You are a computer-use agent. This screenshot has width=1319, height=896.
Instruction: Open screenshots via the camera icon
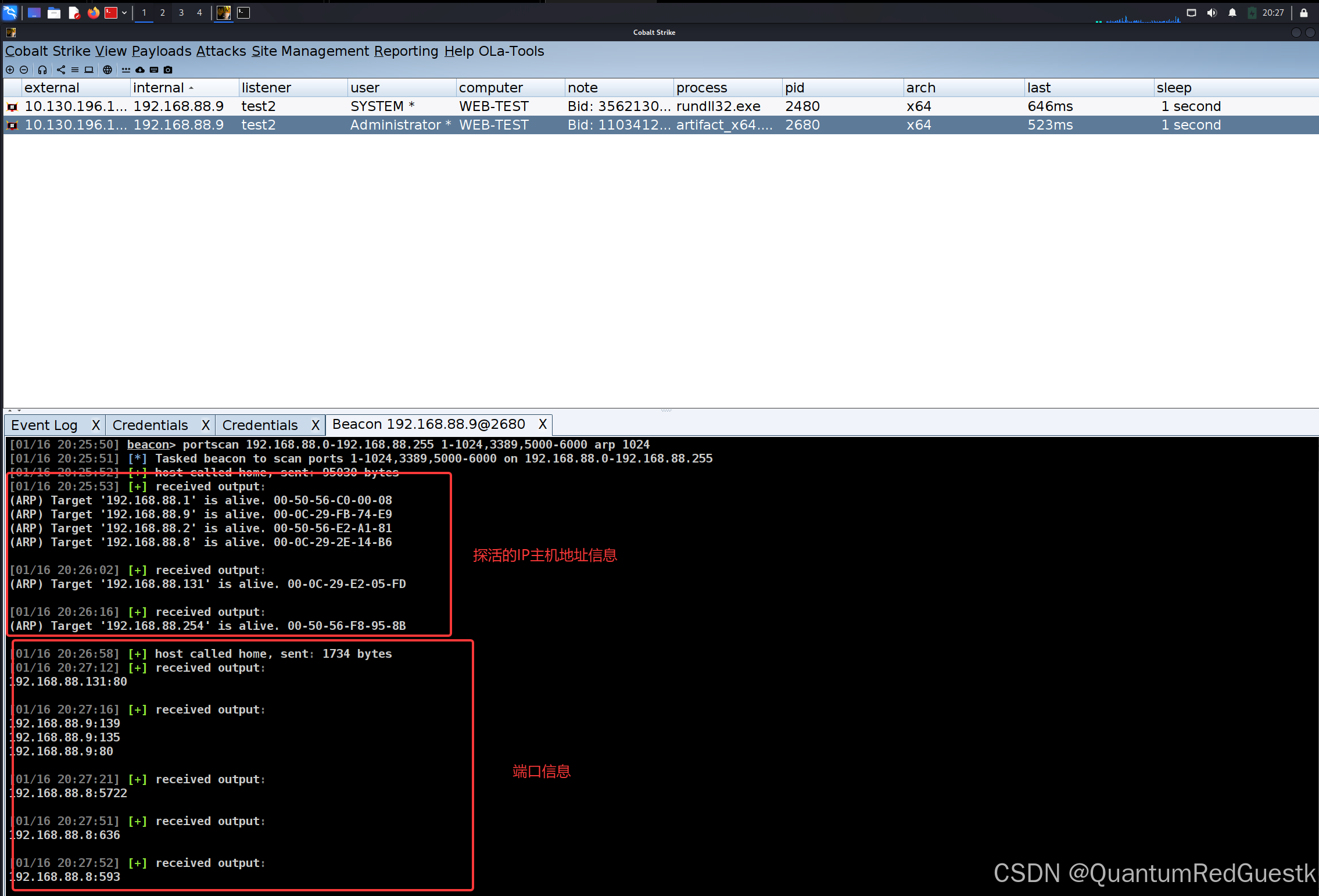pyautogui.click(x=168, y=70)
